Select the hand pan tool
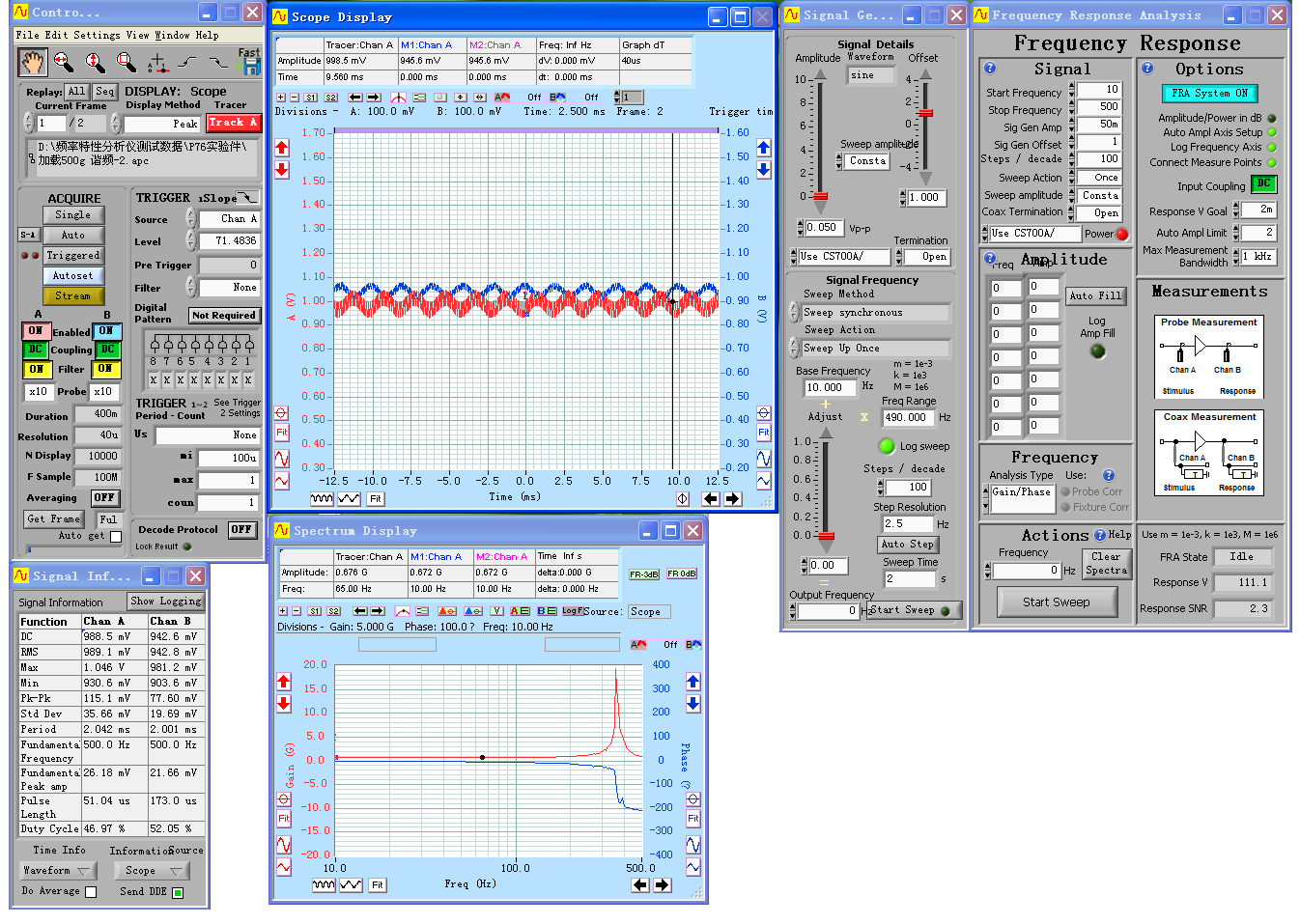 33,63
